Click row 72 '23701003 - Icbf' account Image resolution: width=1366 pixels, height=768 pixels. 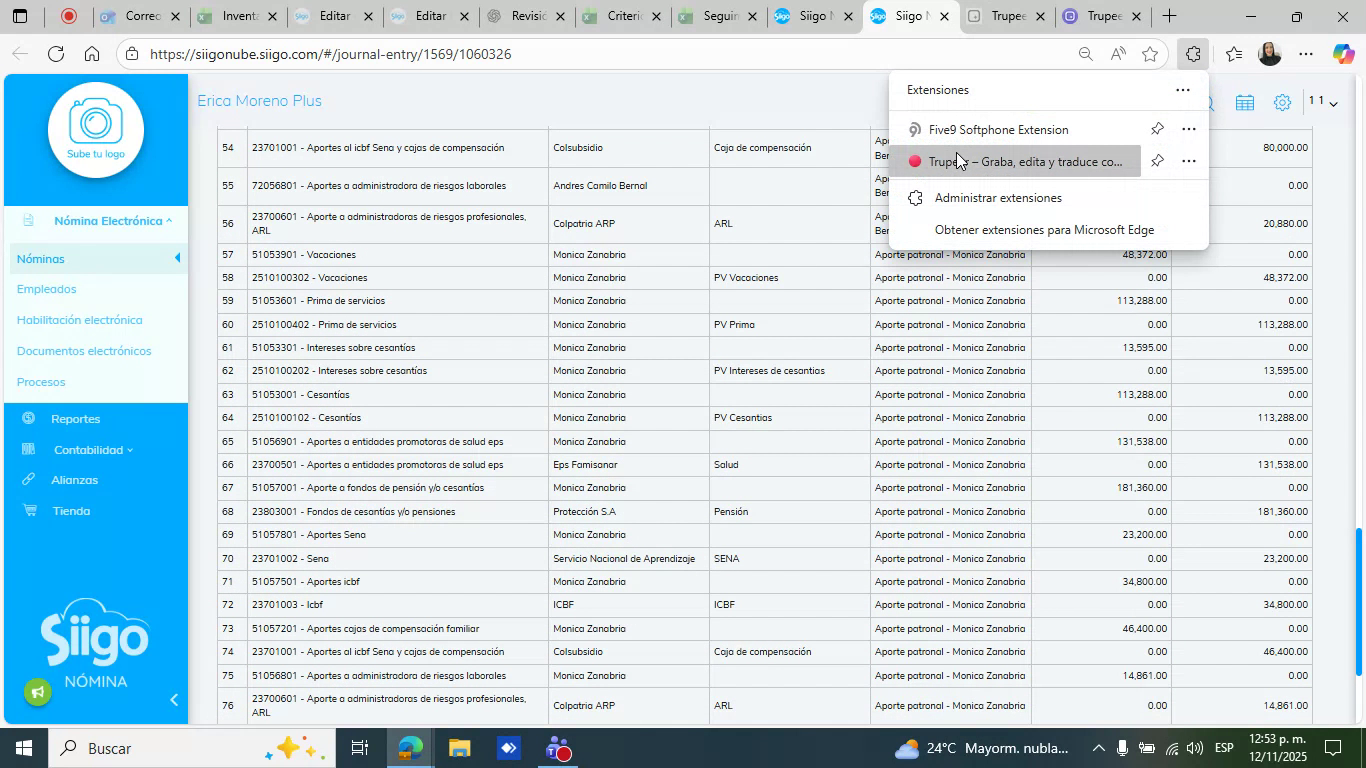click(287, 605)
